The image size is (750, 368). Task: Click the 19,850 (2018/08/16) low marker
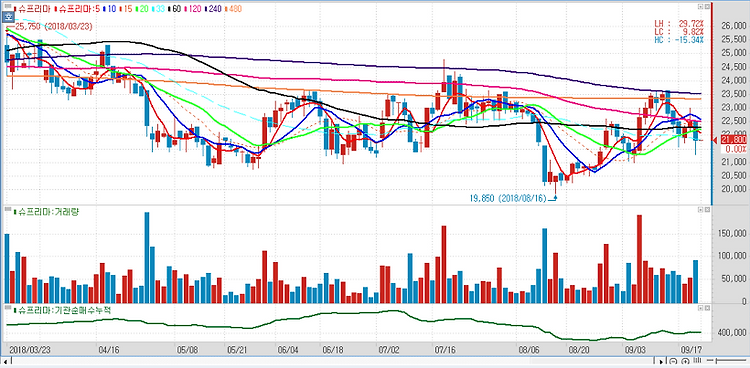507,198
